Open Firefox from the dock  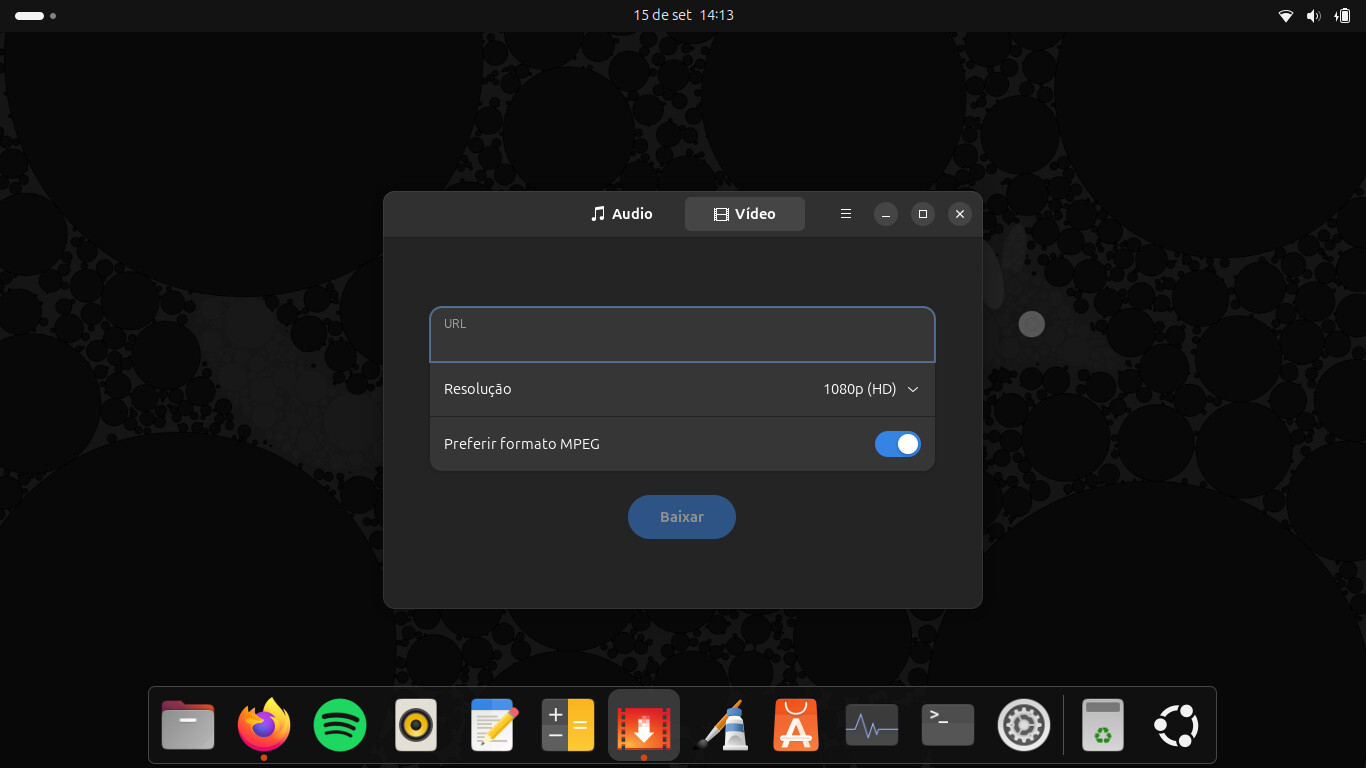[264, 725]
